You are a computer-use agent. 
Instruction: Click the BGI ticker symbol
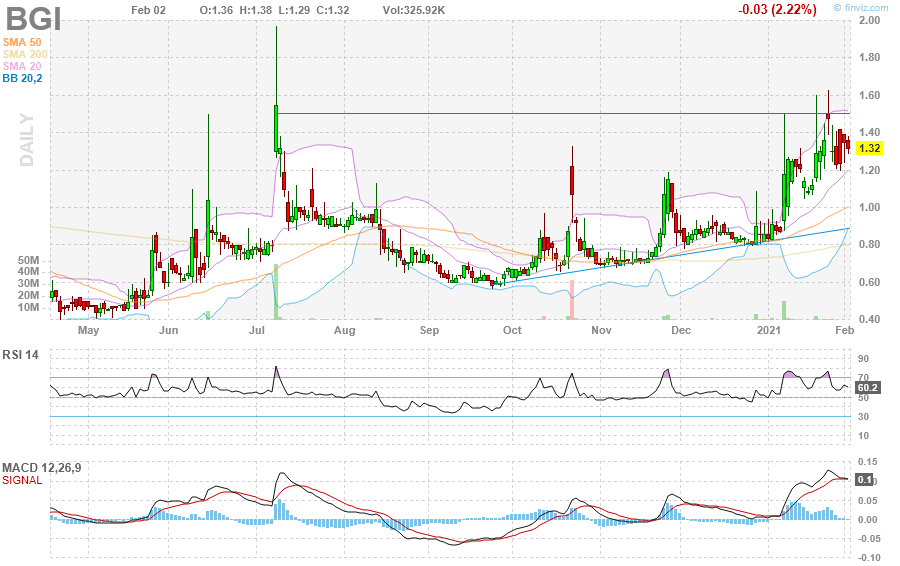coord(33,18)
